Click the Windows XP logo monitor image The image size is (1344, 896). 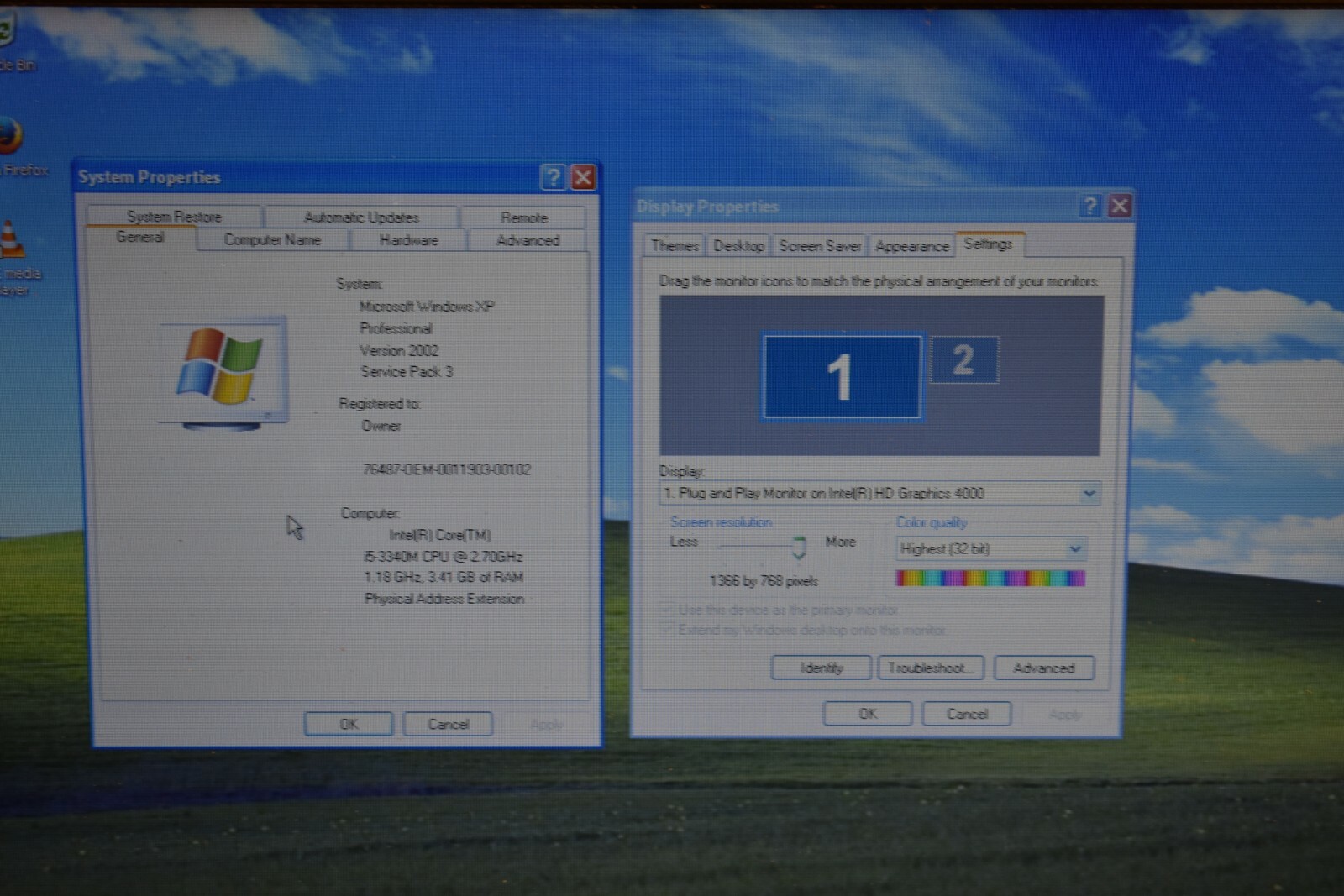coord(223,374)
